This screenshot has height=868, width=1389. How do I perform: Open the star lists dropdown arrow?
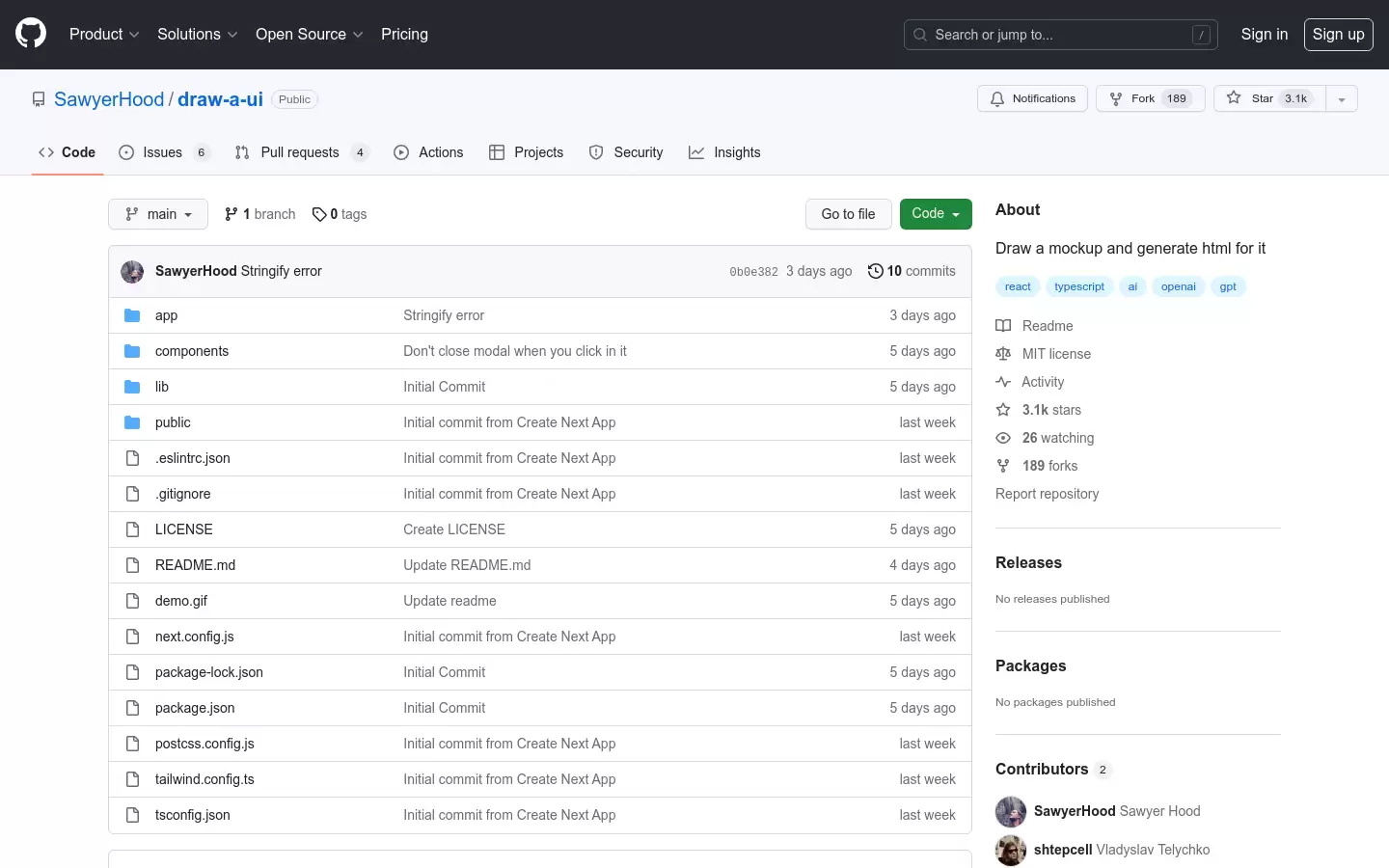[x=1341, y=99]
